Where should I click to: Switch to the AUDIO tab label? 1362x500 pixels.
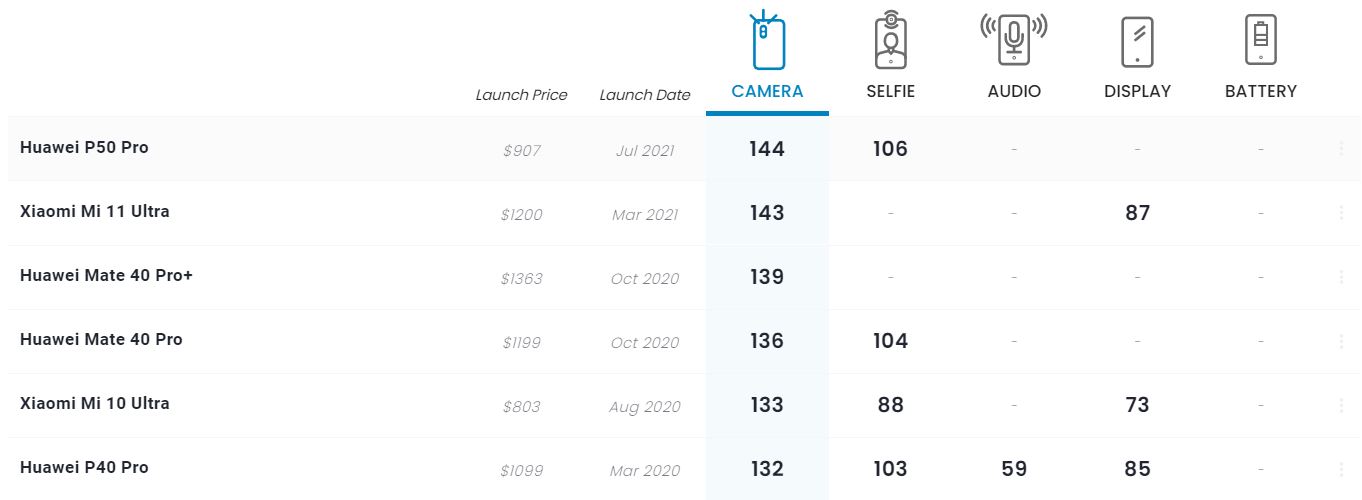coord(1014,91)
